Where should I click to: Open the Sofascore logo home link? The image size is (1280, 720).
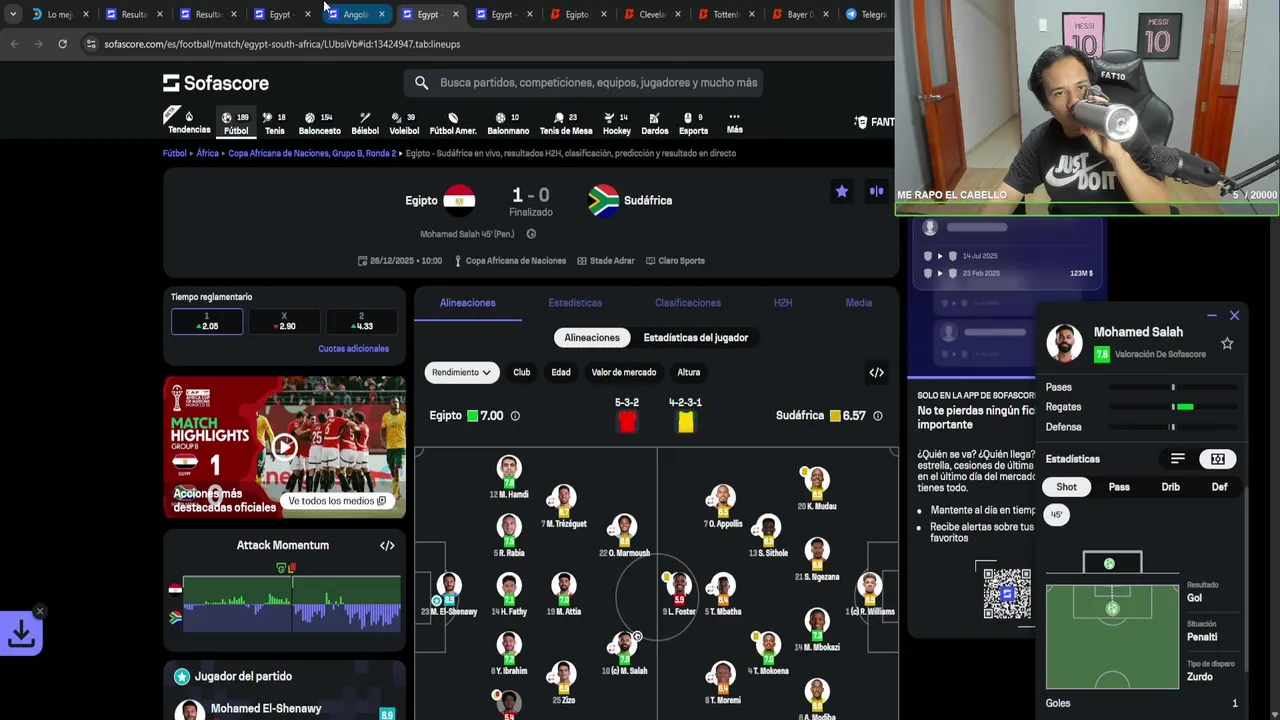coord(216,83)
